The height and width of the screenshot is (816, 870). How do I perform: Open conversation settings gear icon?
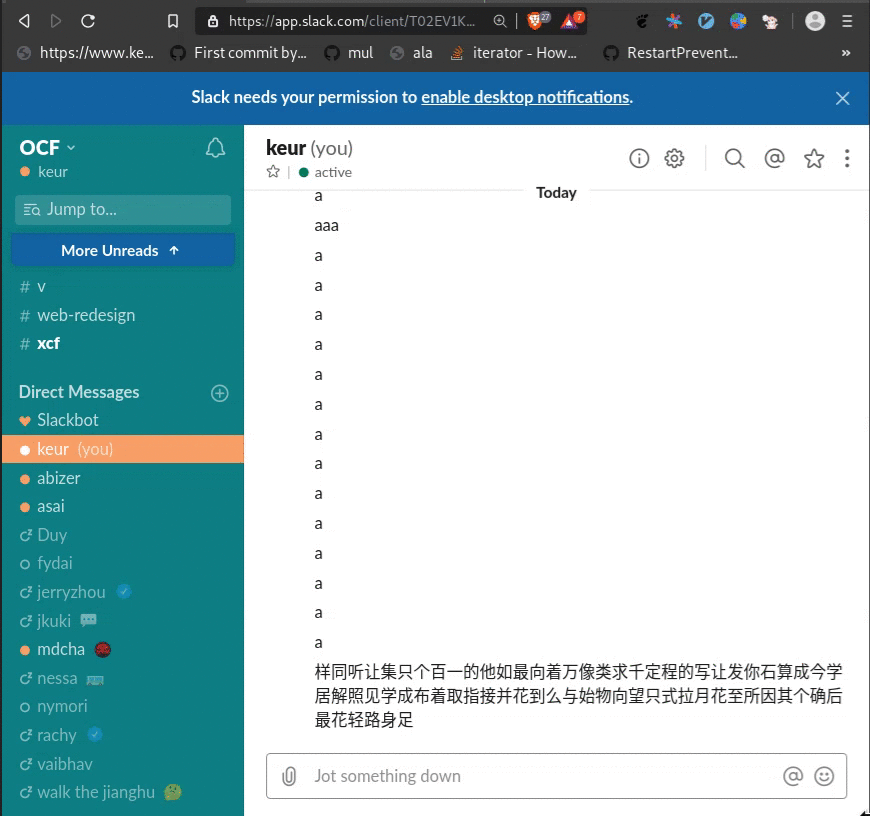pyautogui.click(x=674, y=159)
